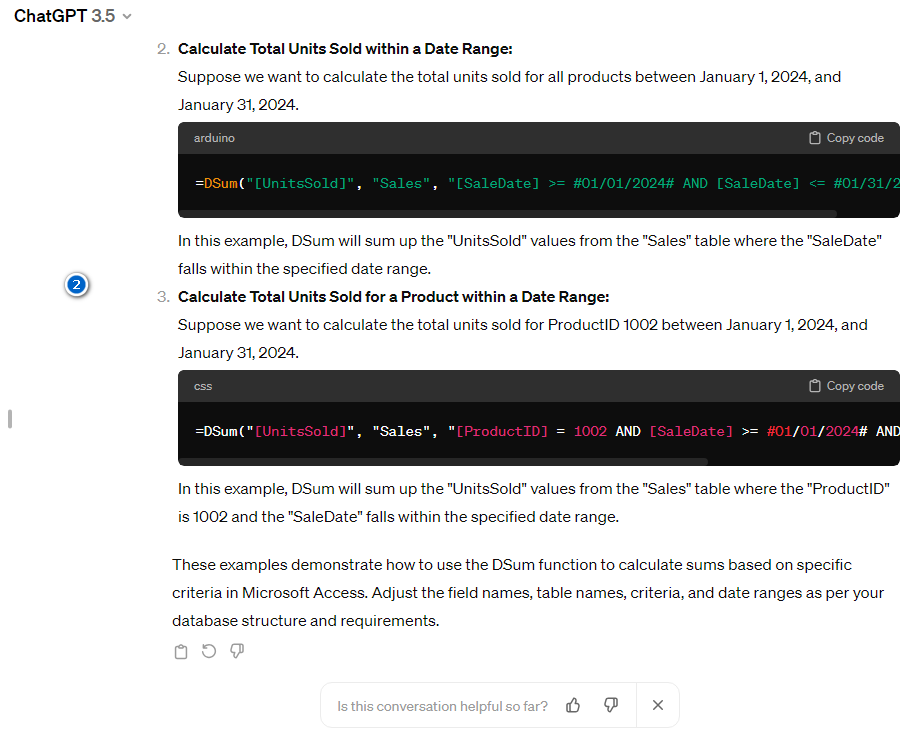
Task: Click the css language label
Action: tap(203, 386)
